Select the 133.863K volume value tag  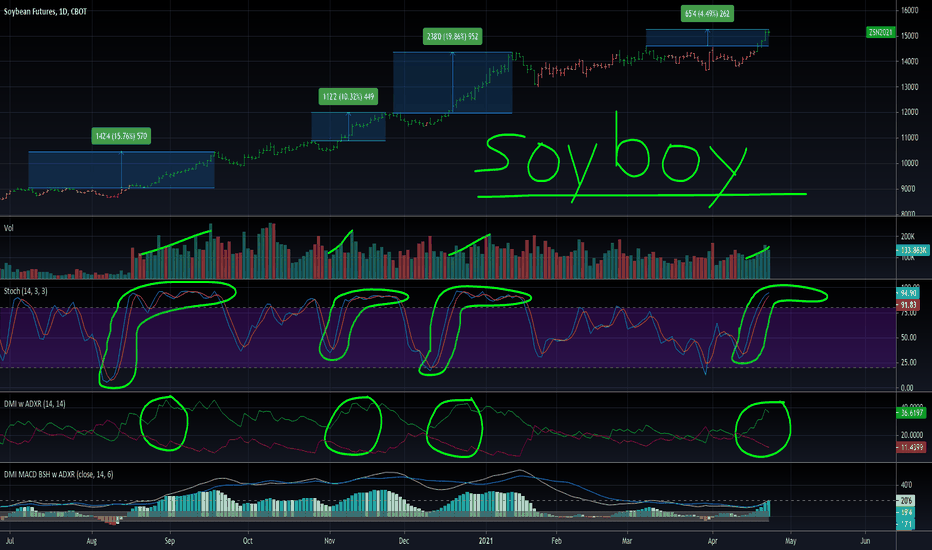[912, 250]
